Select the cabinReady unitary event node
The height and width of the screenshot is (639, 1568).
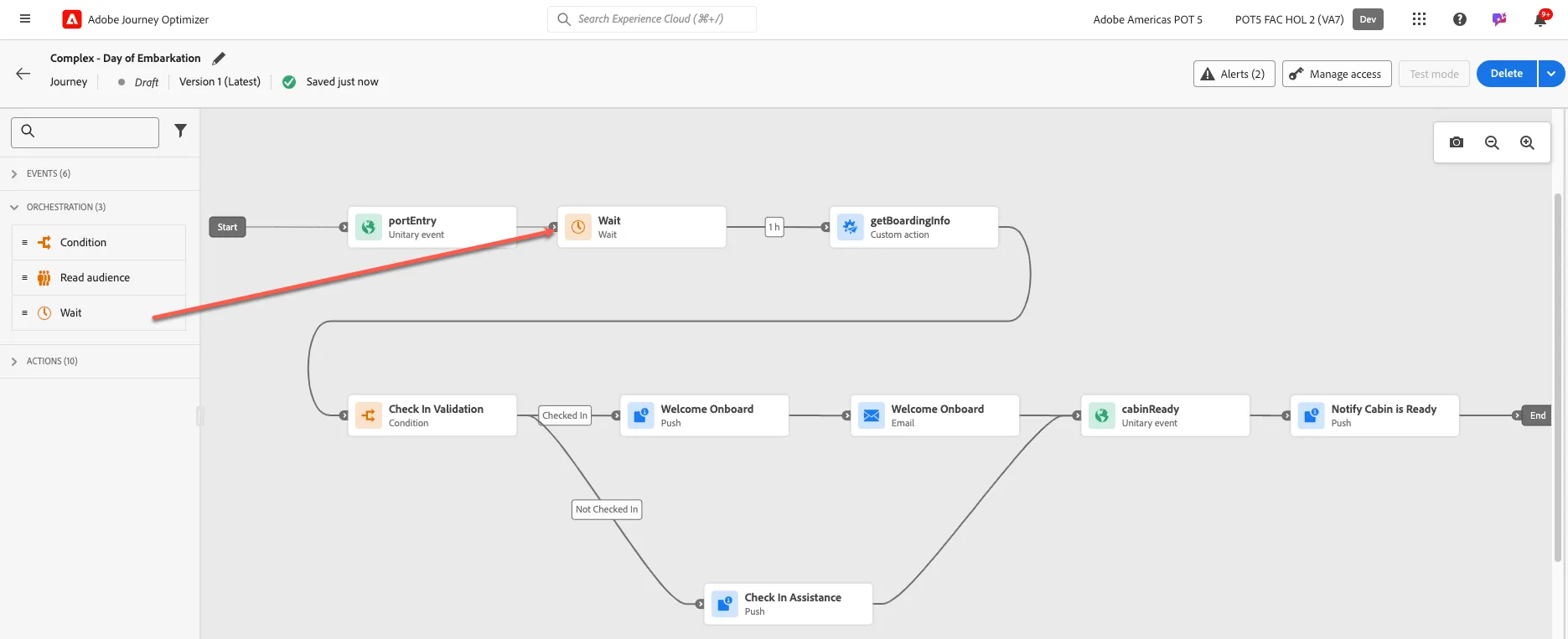(x=1166, y=415)
